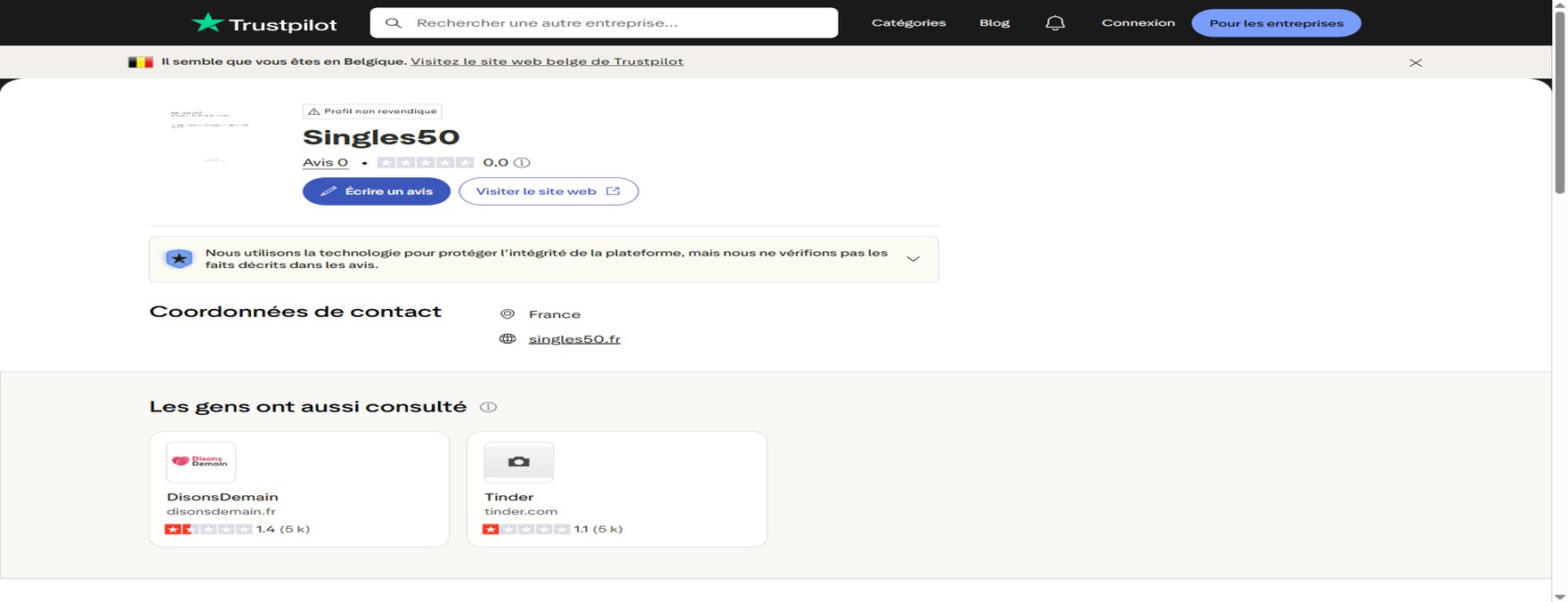This screenshot has height=602, width=1568.
Task: Open notifications bell icon
Action: pos(1055,23)
